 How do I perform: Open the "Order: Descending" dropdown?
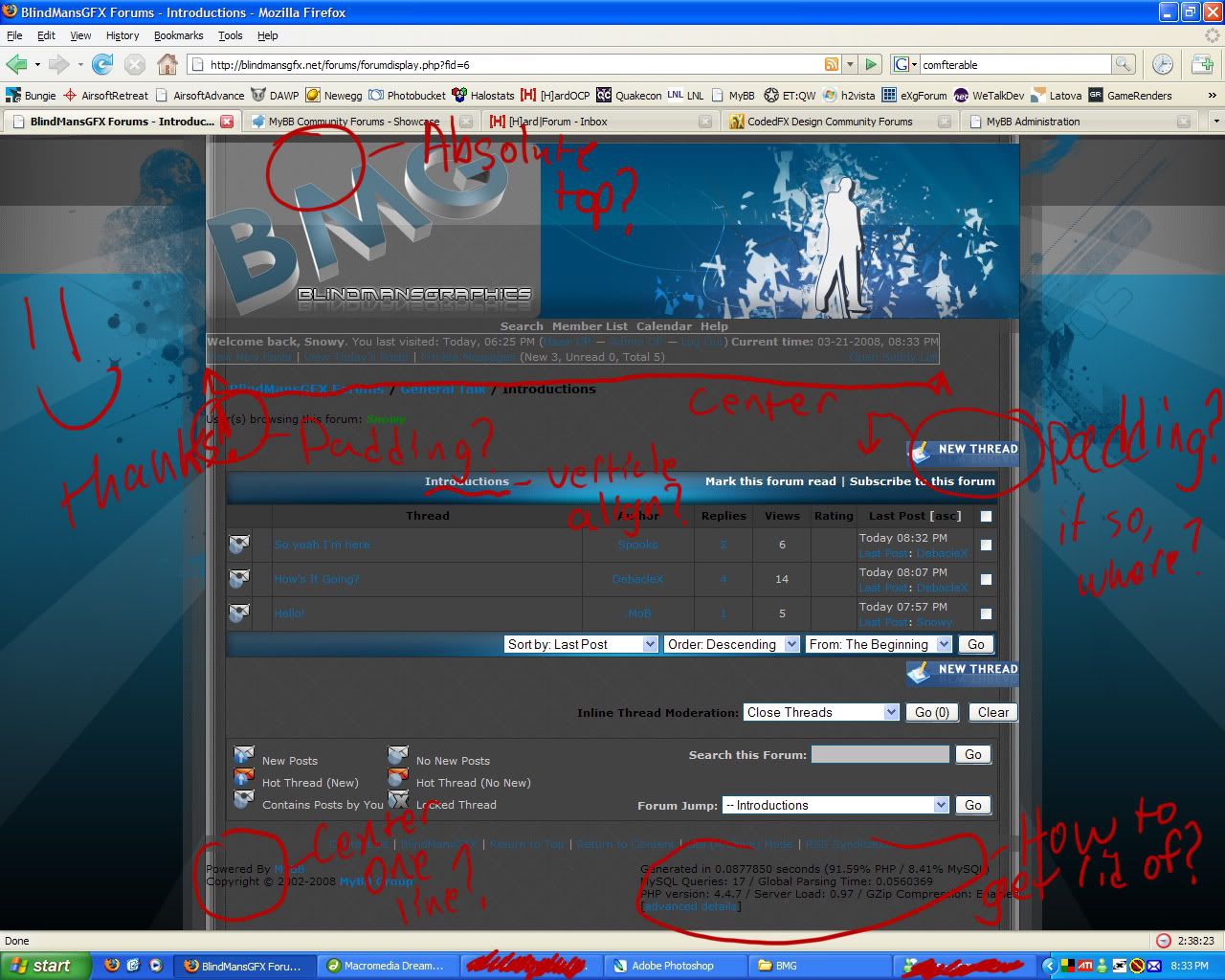point(732,644)
